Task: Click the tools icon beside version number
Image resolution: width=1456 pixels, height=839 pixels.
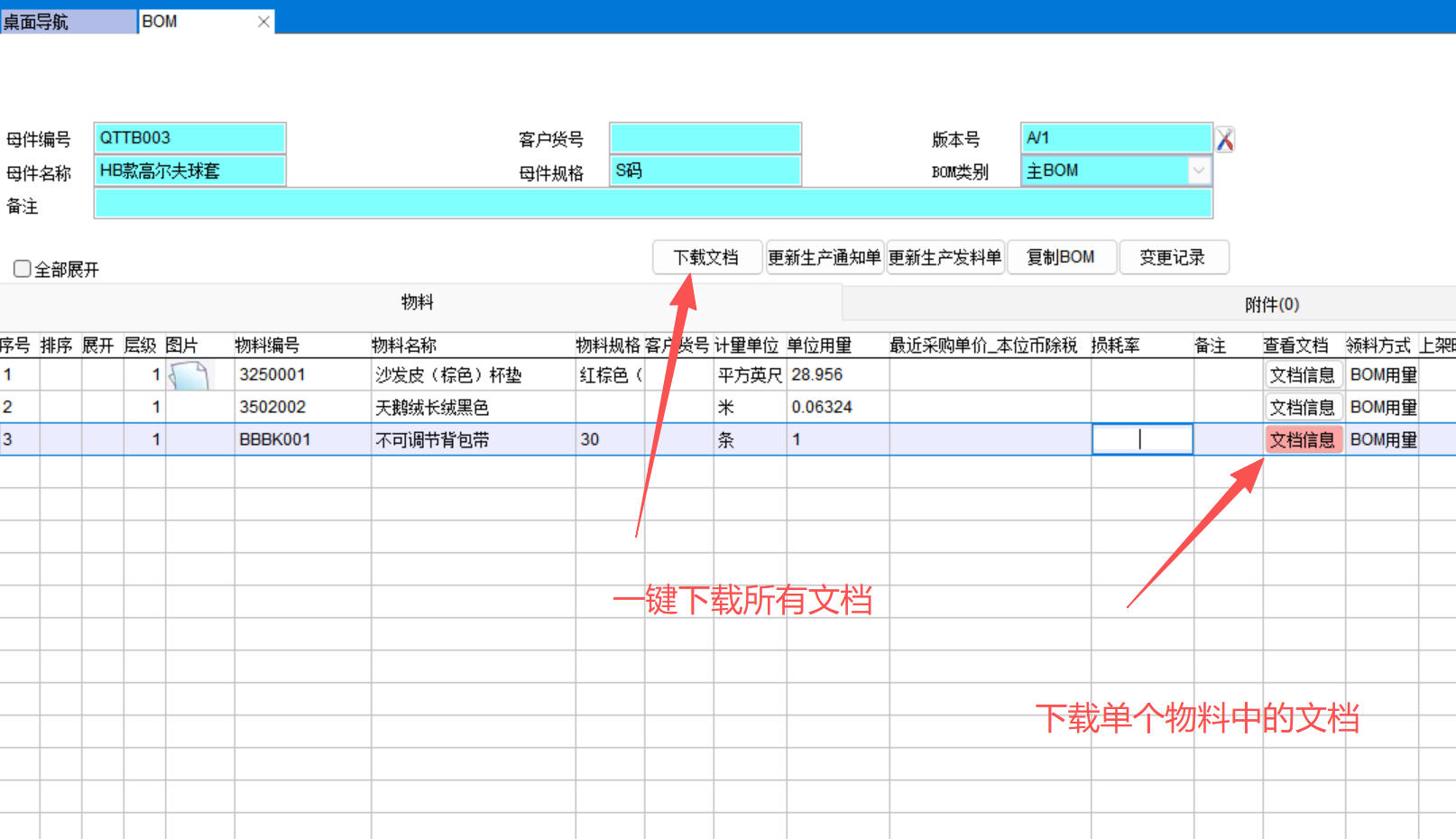Action: tap(1224, 140)
